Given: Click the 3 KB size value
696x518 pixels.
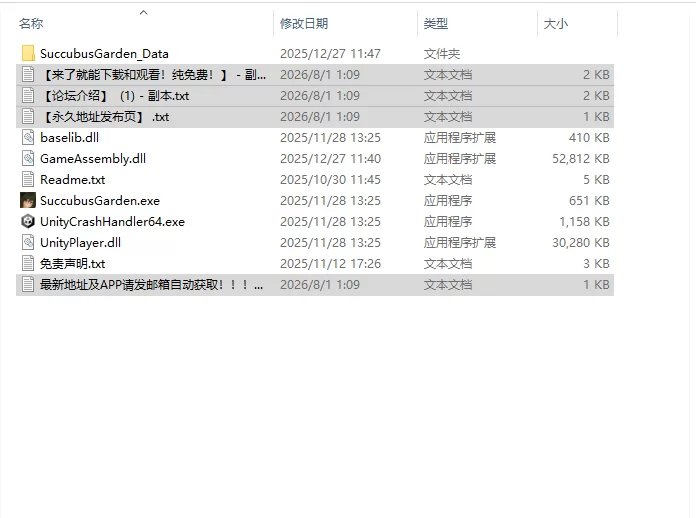Looking at the screenshot, I should click(596, 264).
